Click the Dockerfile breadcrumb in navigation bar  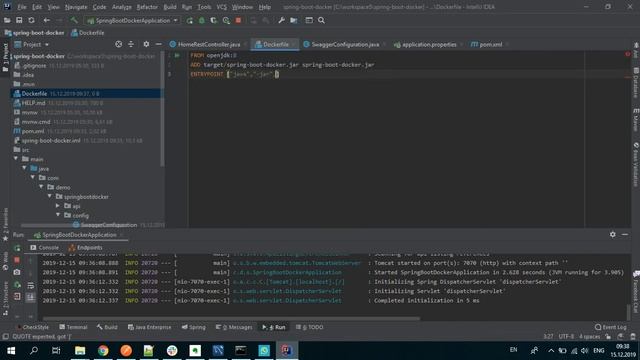tap(88, 33)
